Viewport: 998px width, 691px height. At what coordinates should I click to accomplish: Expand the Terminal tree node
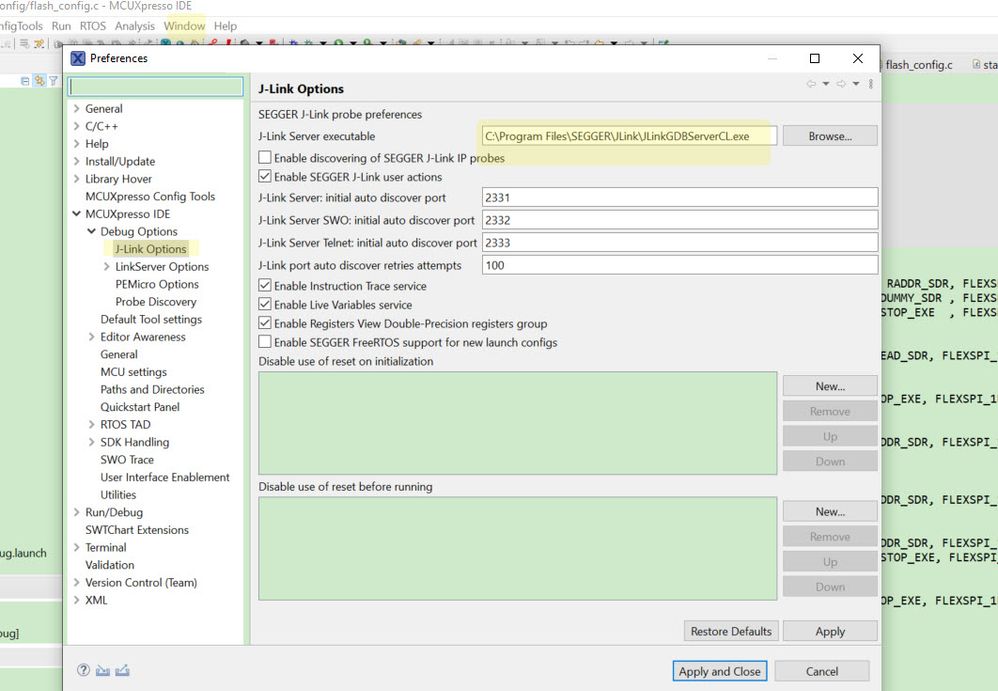click(x=76, y=547)
